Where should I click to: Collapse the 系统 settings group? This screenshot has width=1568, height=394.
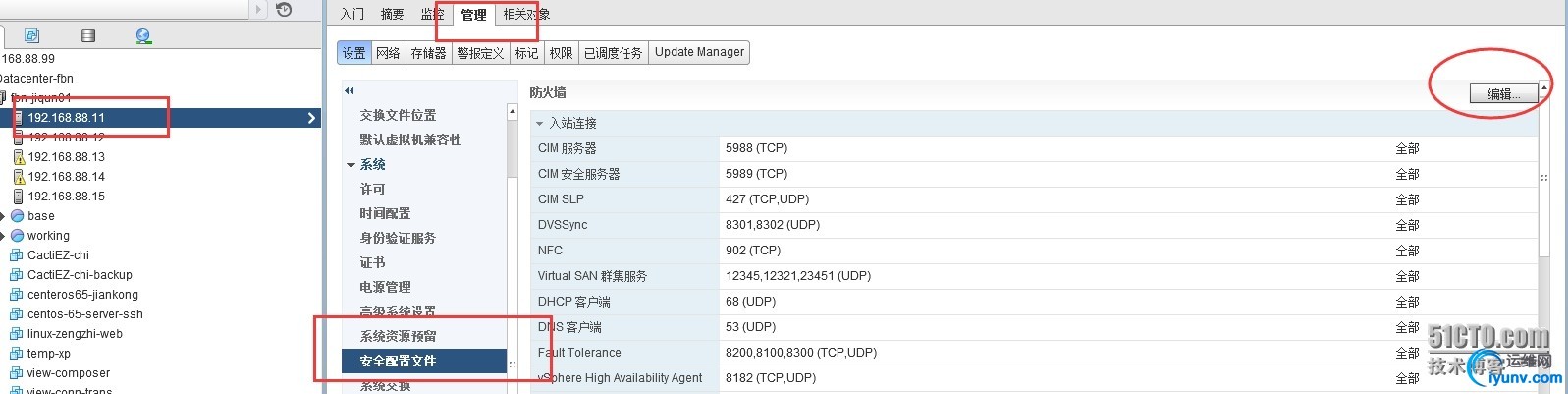click(351, 165)
